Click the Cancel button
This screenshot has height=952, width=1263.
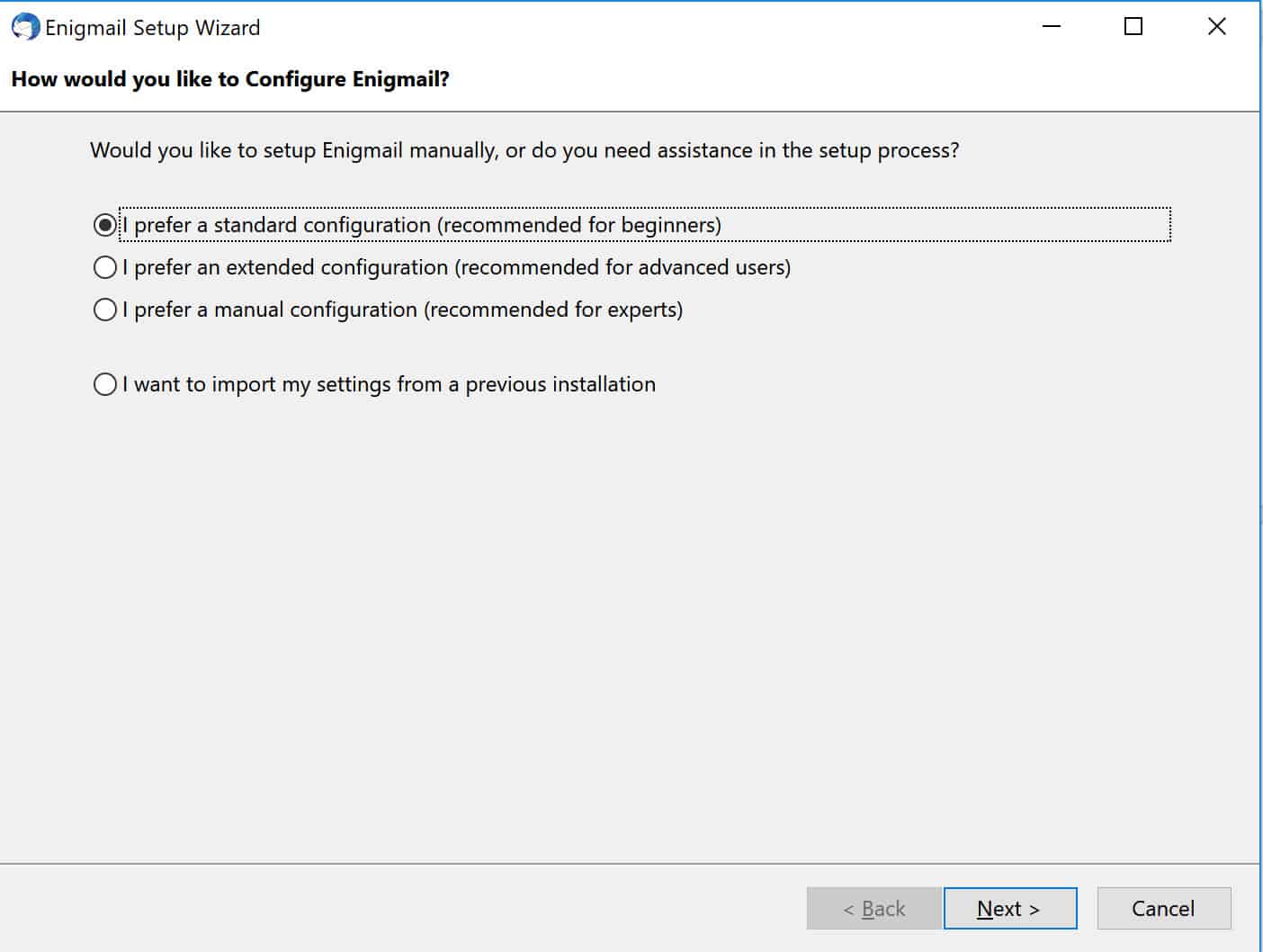(1164, 908)
